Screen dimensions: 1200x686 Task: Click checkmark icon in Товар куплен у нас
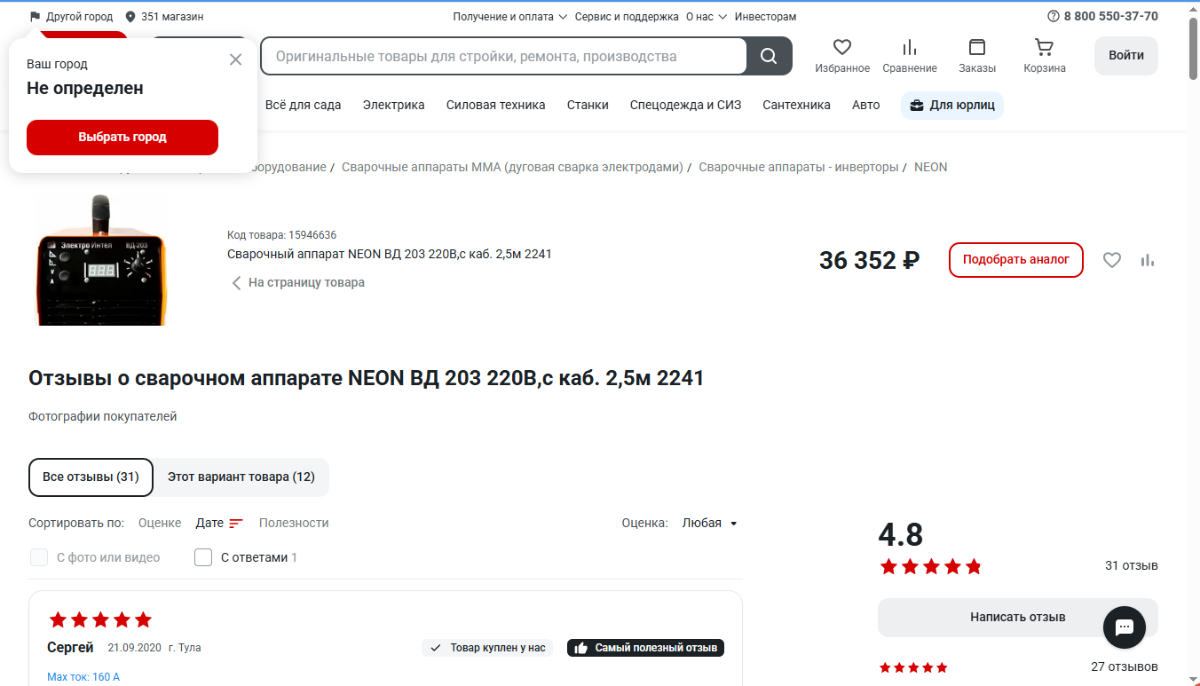[435, 648]
